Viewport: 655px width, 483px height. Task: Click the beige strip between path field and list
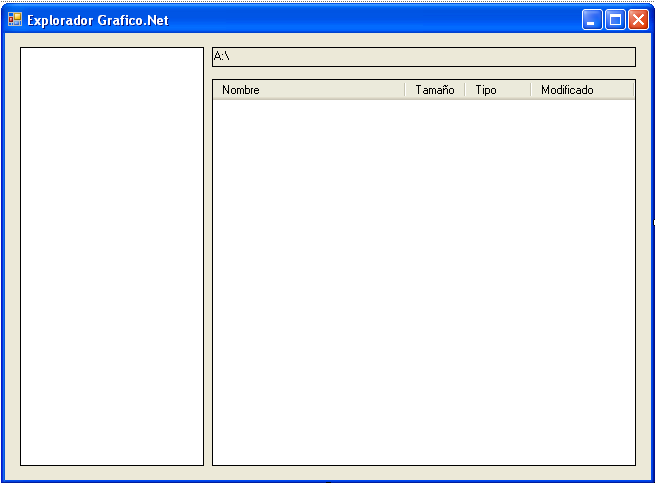click(x=424, y=73)
